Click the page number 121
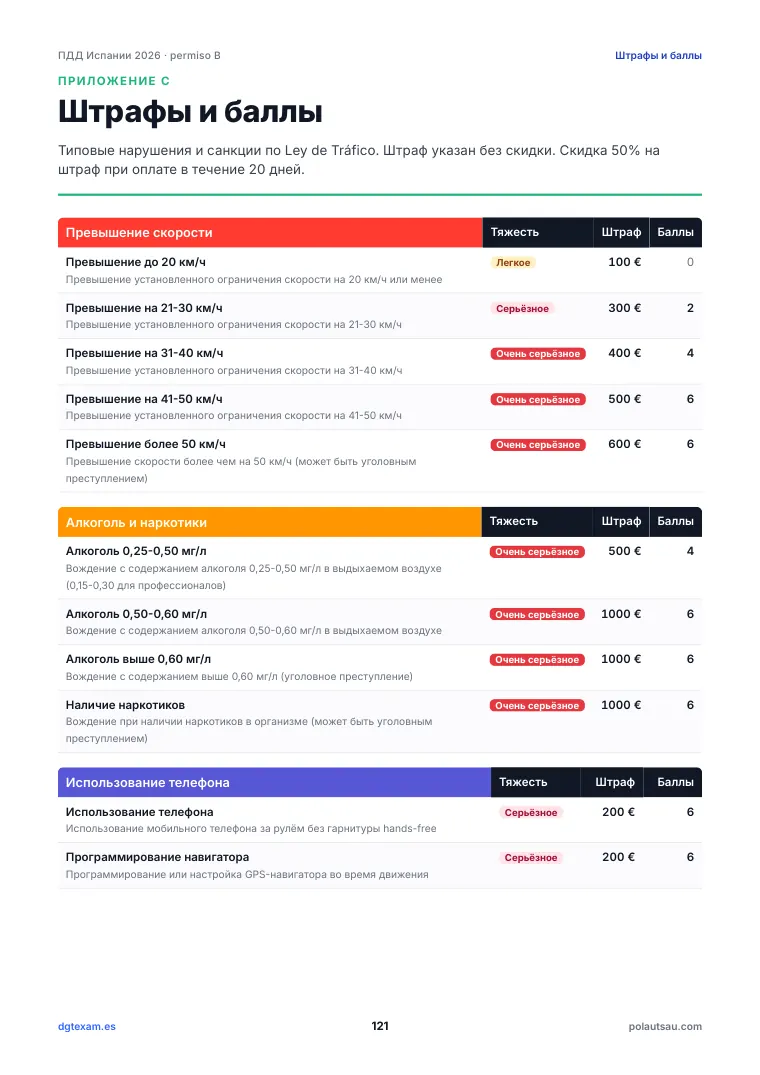This screenshot has width=760, height=1075. coord(380,1026)
